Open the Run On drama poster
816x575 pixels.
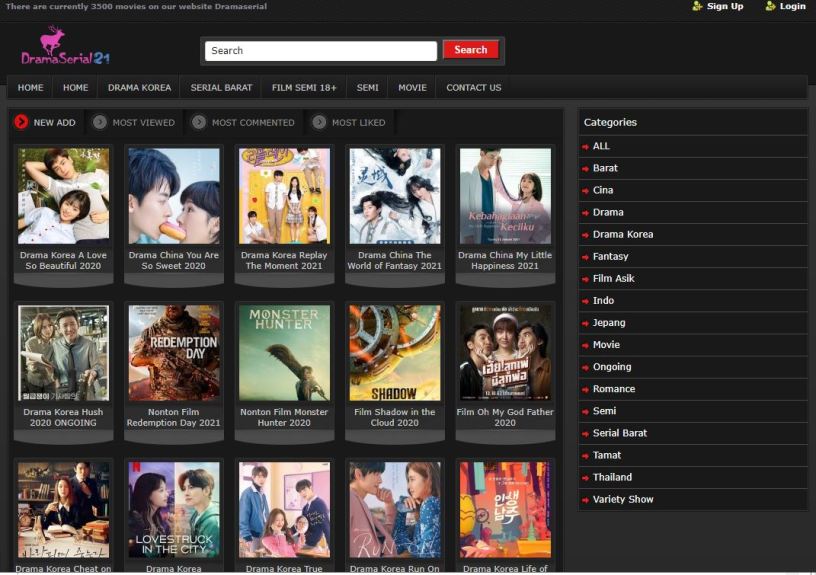[x=394, y=510]
